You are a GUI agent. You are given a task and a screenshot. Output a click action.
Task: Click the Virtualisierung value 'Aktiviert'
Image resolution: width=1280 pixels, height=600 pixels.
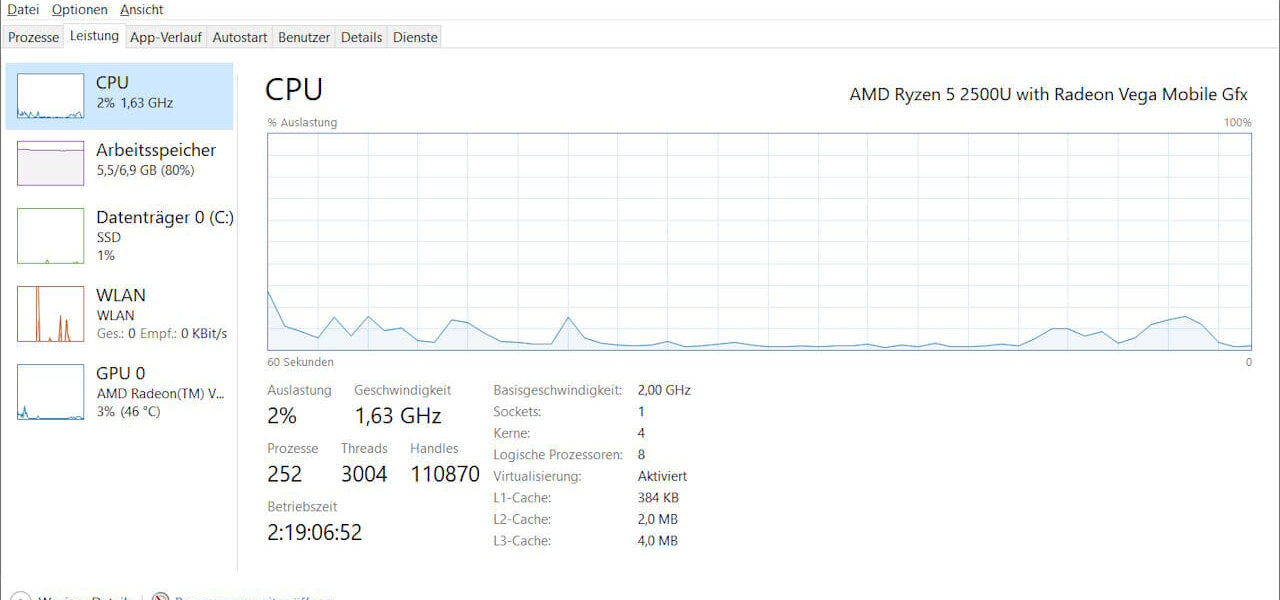tap(662, 476)
